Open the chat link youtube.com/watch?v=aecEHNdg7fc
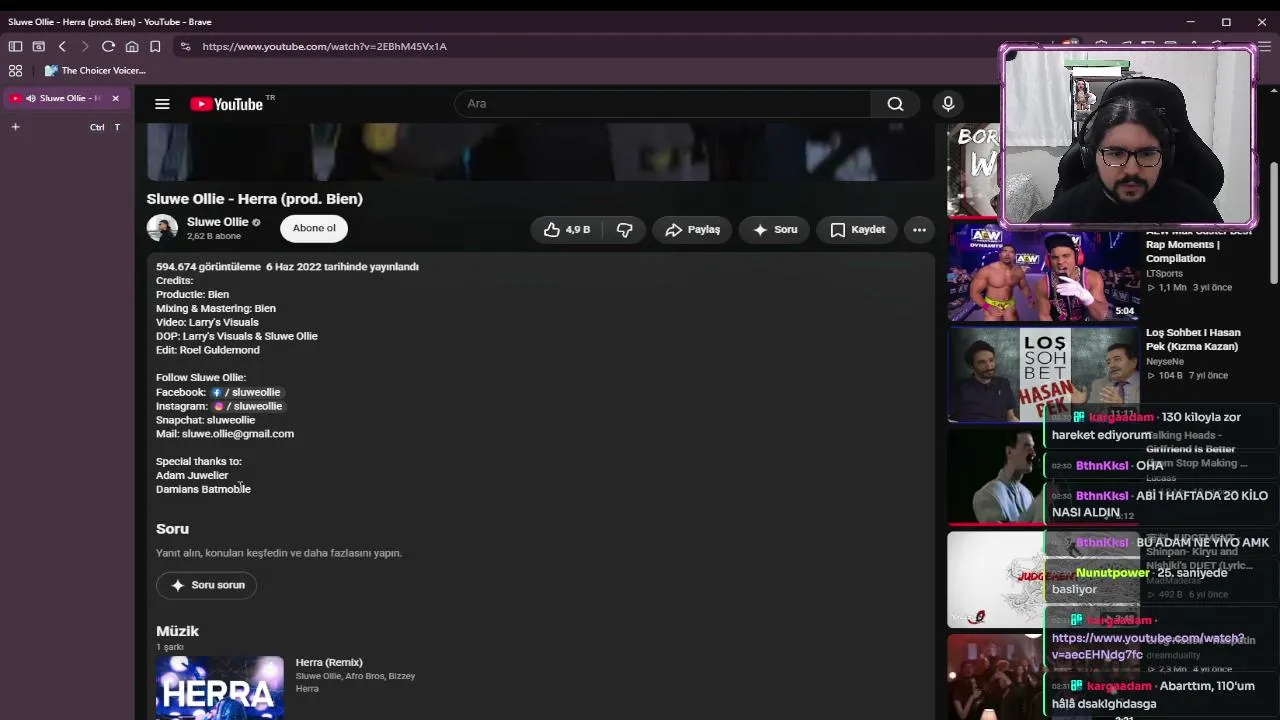Screen dimensions: 1280x720 click(x=1148, y=646)
